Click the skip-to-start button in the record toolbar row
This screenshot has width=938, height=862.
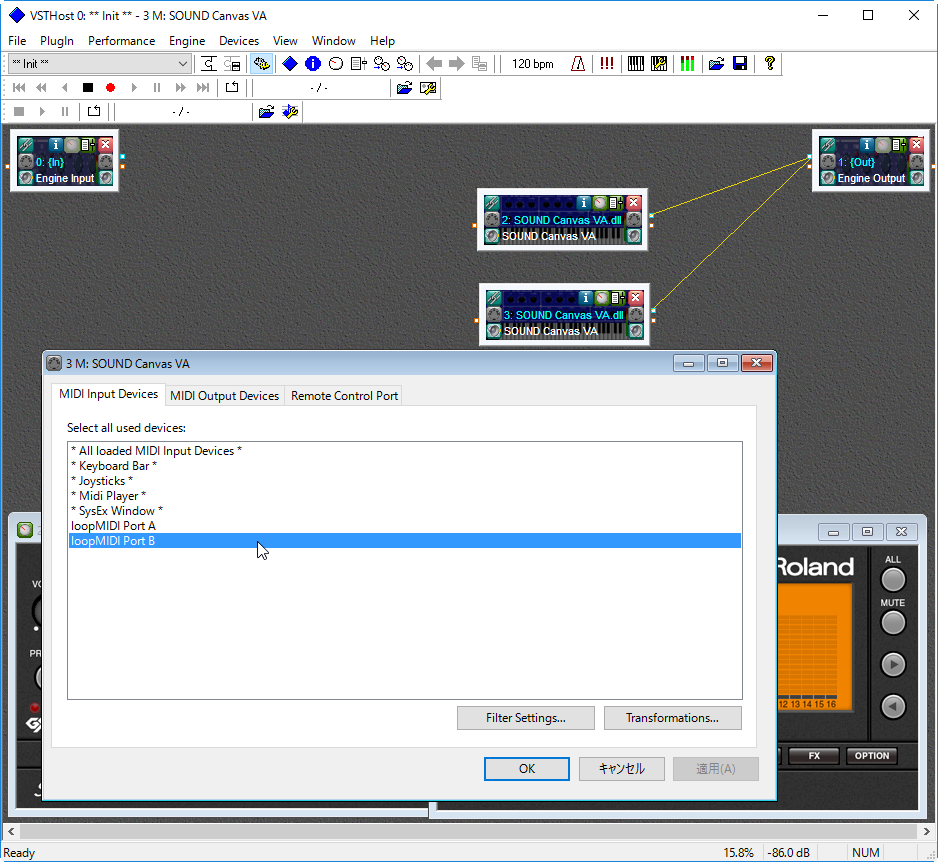coord(19,87)
